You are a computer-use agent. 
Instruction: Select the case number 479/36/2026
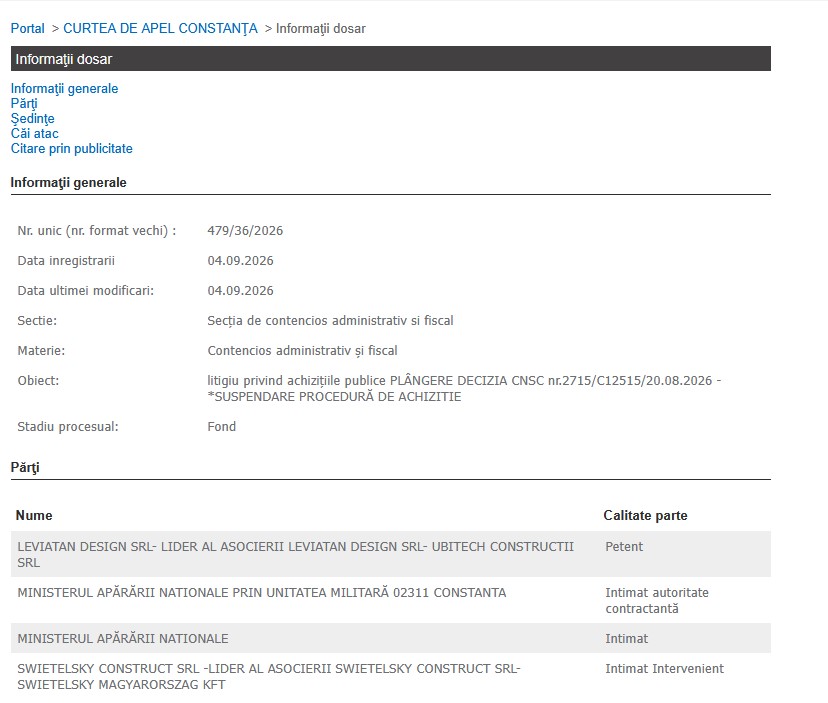pos(245,231)
